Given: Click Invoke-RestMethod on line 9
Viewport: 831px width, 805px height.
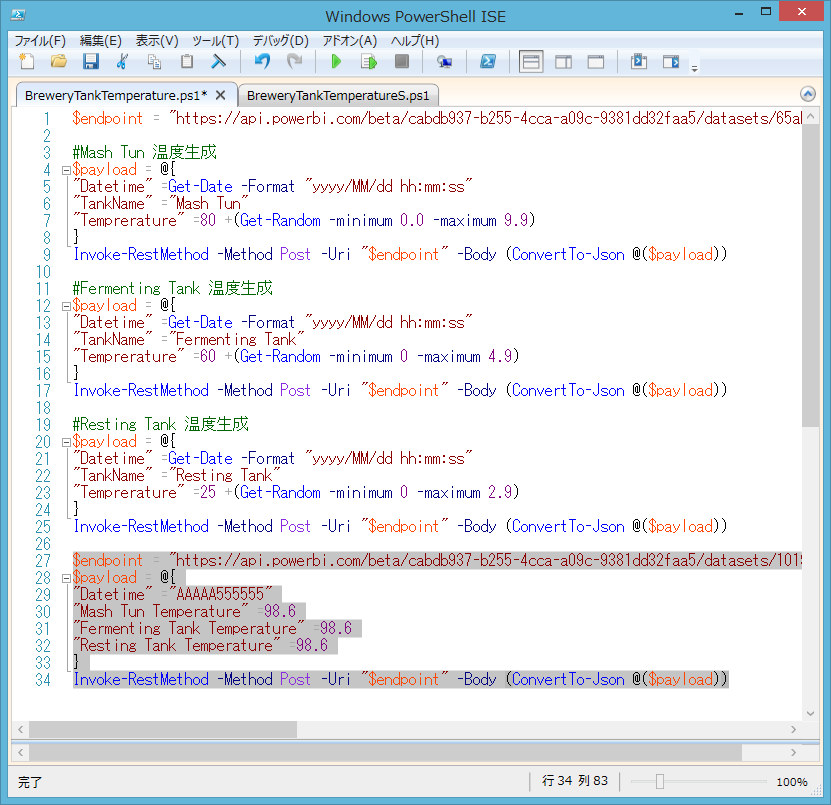Looking at the screenshot, I should click(141, 254).
